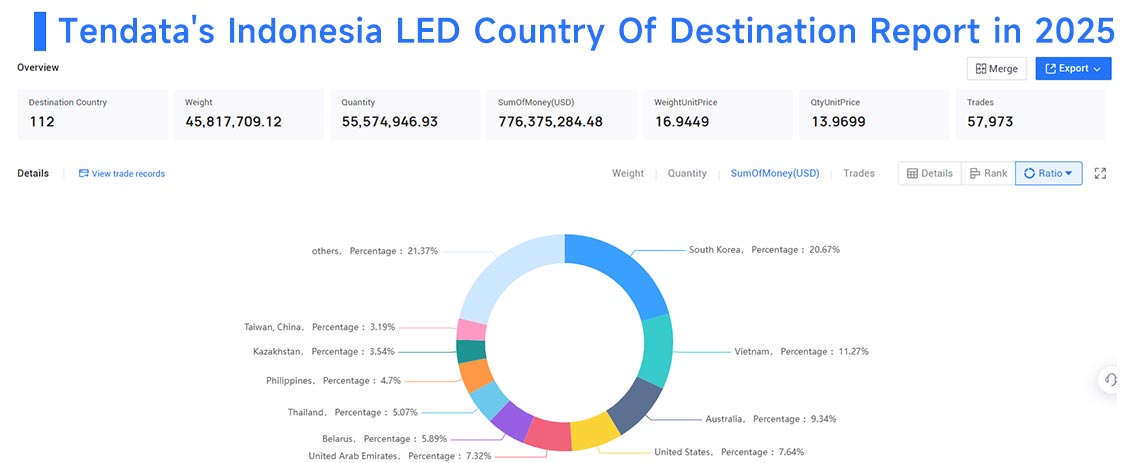Click the Vietnam donut segment
This screenshot has width=1131, height=463.
656,349
